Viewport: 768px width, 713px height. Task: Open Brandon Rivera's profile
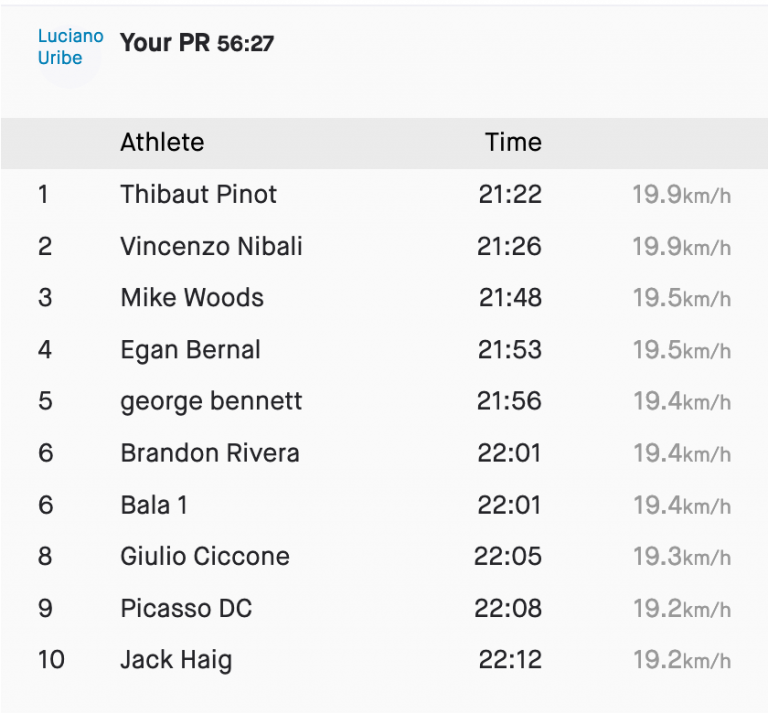point(209,453)
